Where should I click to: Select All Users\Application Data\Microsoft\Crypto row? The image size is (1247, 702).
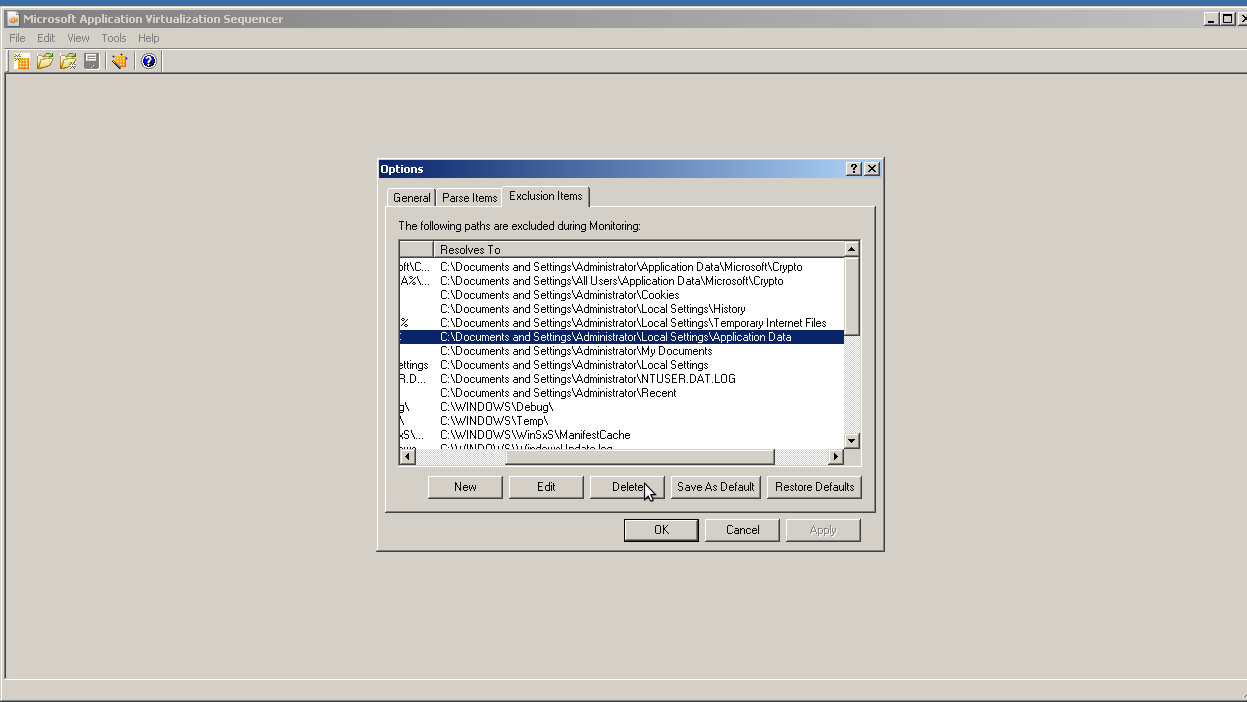(x=622, y=281)
